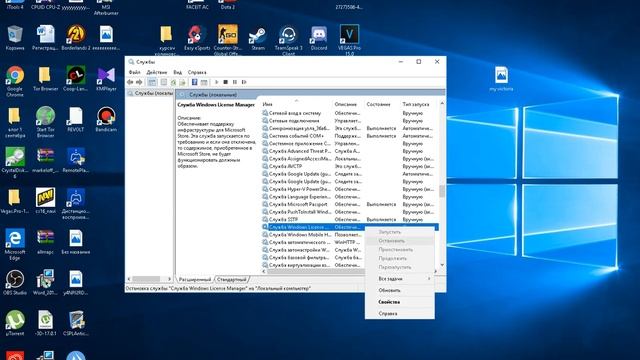This screenshot has height=360, width=640.
Task: Switch to the Расширенный tab
Action: [195, 280]
